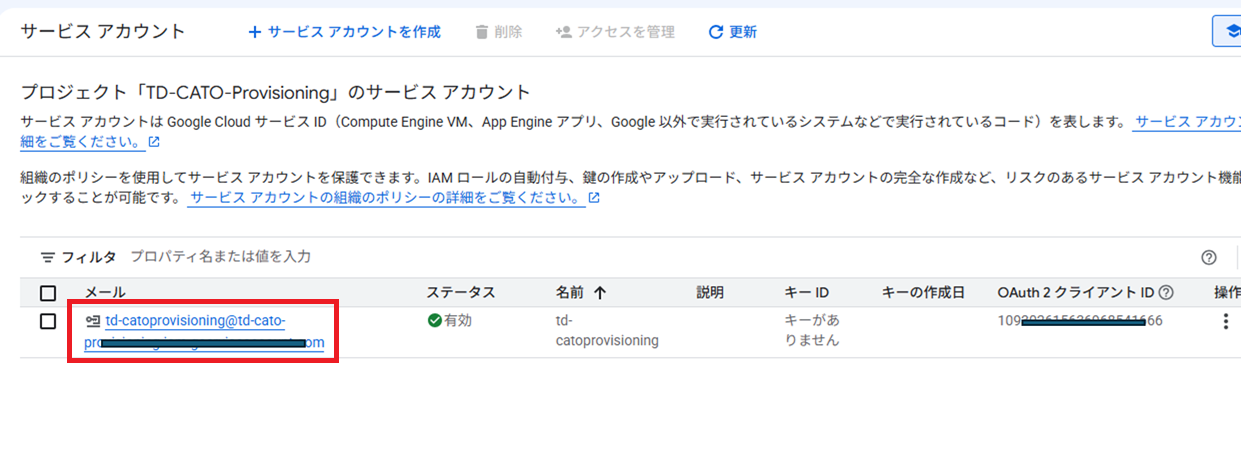This screenshot has height=462, width=1241.
Task: Click the external link icon after the organization policy link
Action: (594, 198)
